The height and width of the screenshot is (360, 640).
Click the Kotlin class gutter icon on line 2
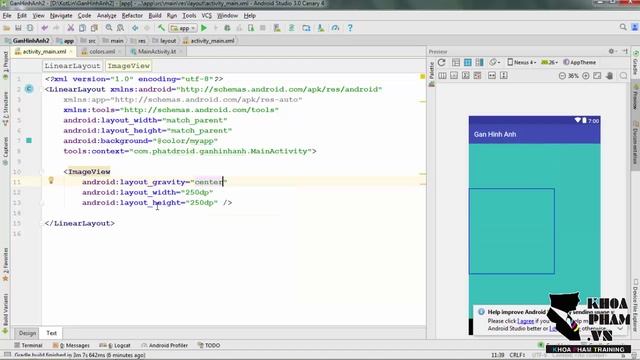[29, 89]
